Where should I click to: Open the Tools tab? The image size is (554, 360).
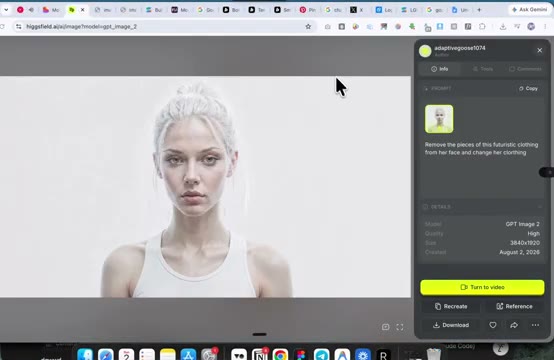point(483,69)
